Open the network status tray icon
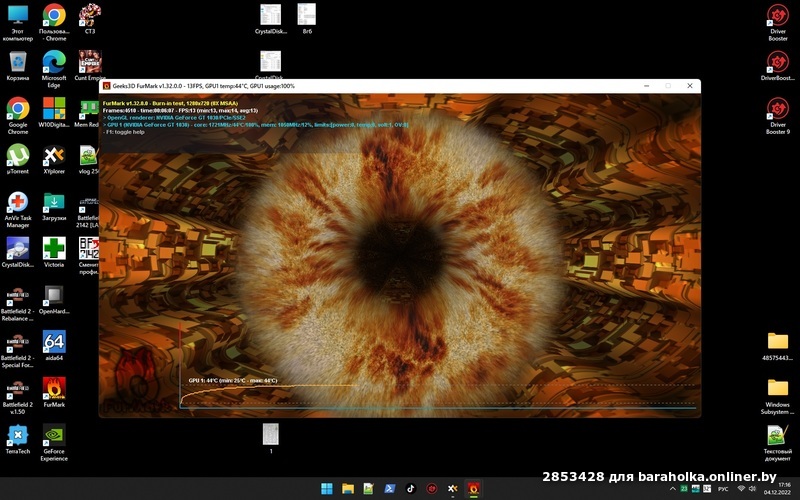 click(x=741, y=489)
